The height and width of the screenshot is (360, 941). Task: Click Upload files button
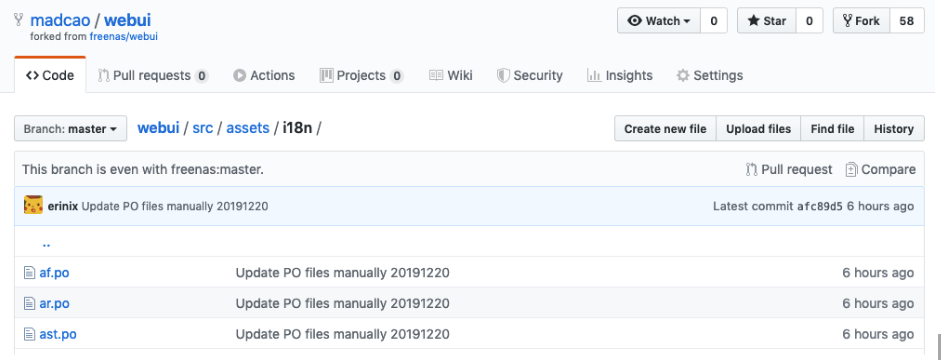(759, 129)
